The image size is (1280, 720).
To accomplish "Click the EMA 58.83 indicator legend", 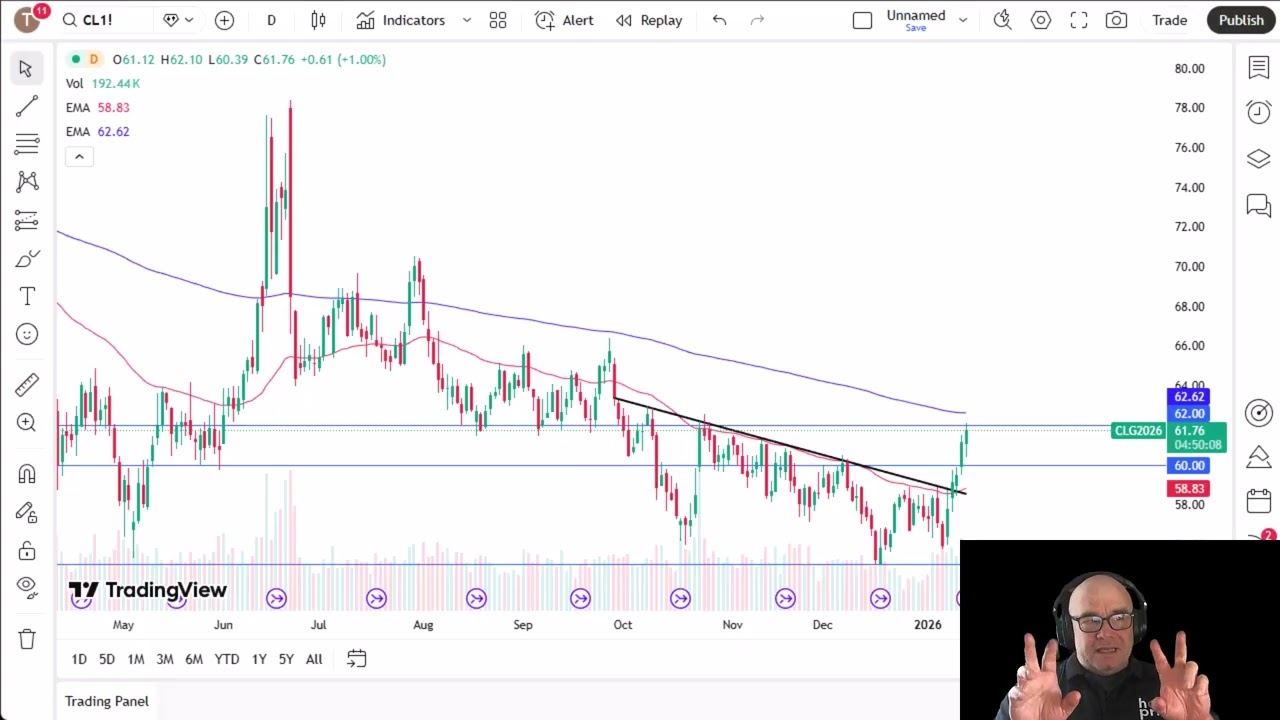I will (x=97, y=107).
